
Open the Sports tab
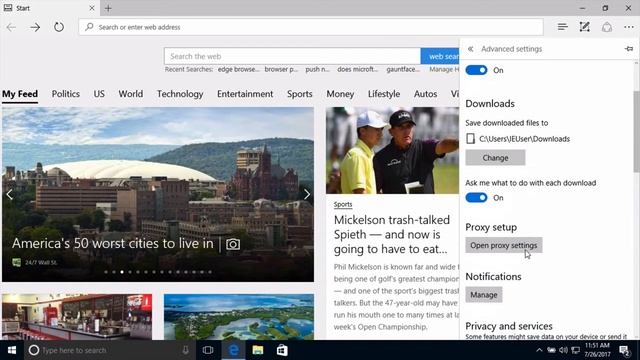tap(300, 94)
